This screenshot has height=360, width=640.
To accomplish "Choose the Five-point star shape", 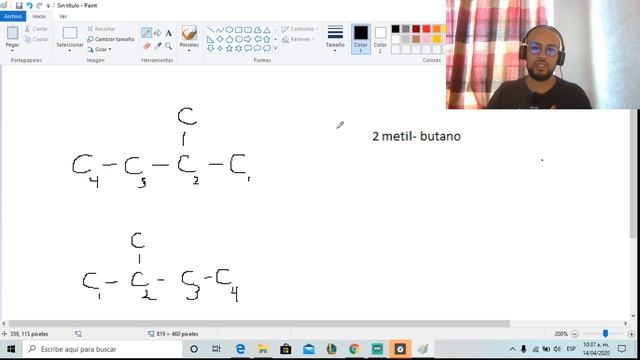I will pyautogui.click(x=229, y=49).
